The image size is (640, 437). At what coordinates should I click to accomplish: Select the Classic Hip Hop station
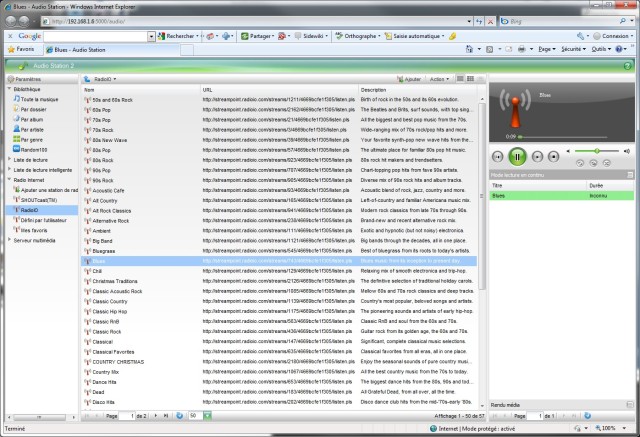(279, 311)
